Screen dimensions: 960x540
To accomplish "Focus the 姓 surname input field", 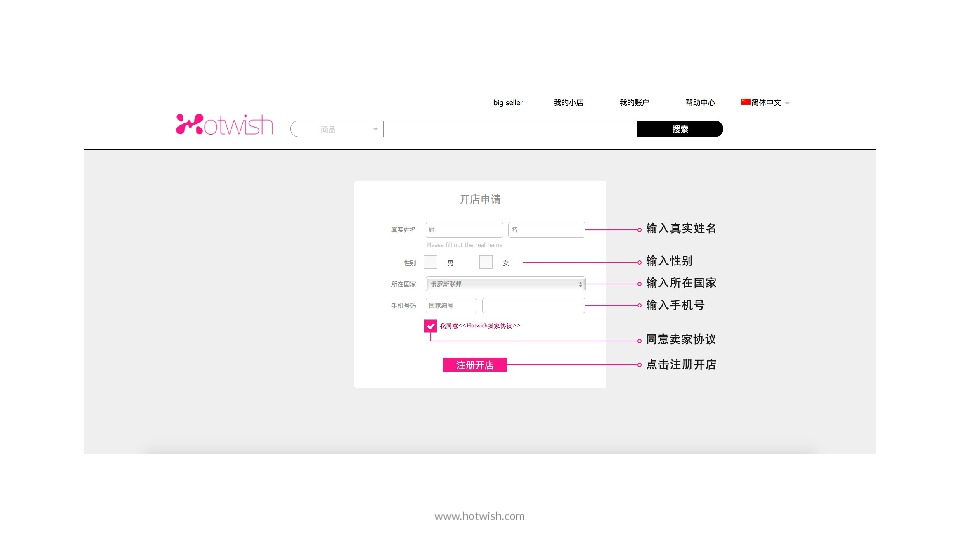I will coord(464,230).
